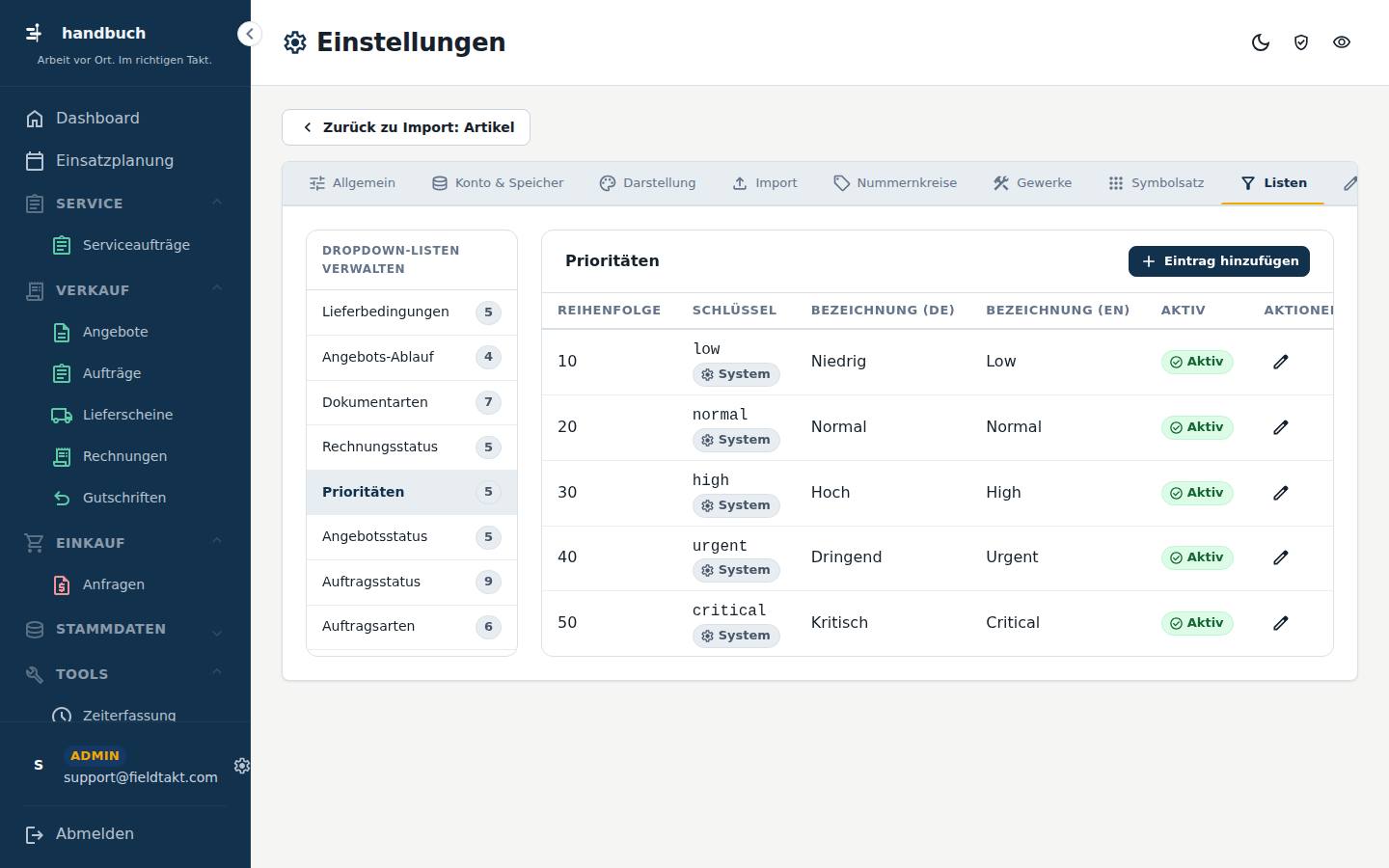Open the Gewerke tab

point(1032,183)
